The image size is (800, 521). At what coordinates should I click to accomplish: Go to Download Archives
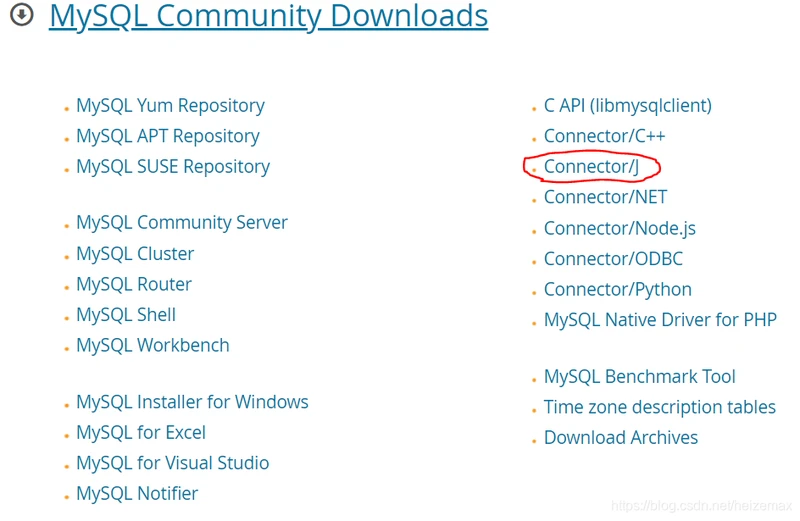(x=621, y=438)
